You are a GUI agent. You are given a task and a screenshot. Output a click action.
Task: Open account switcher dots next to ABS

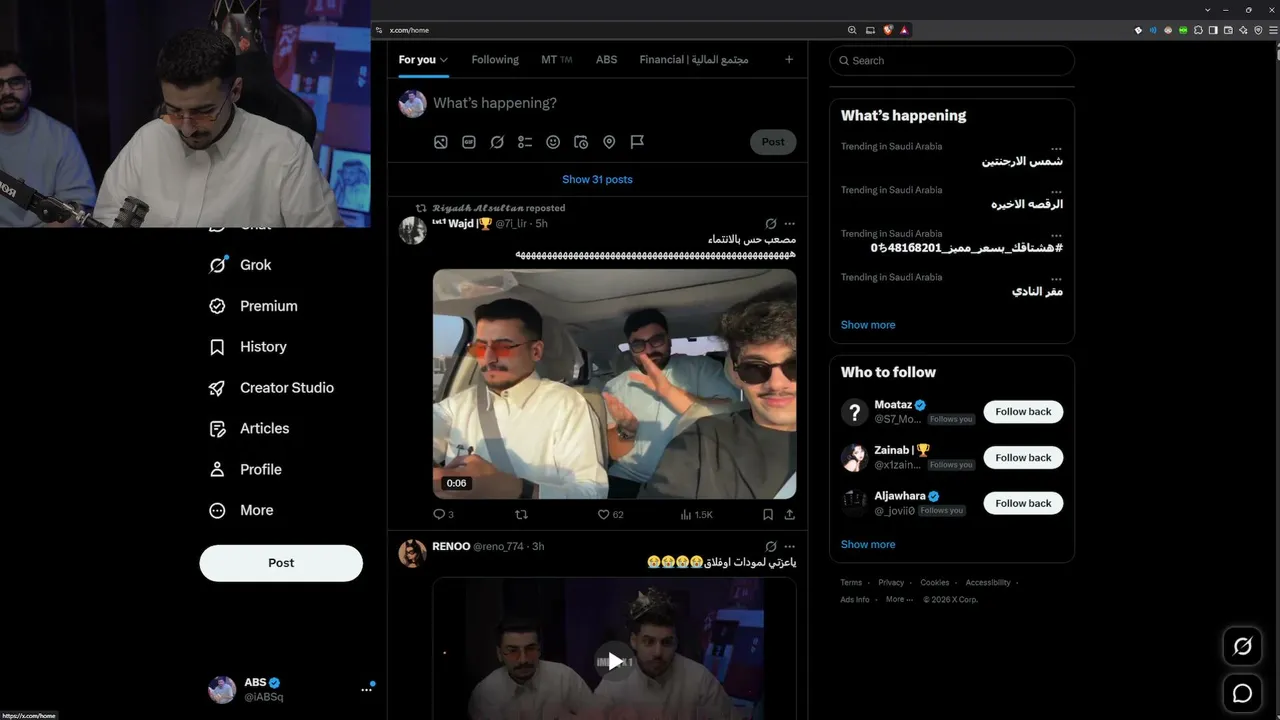coord(366,690)
